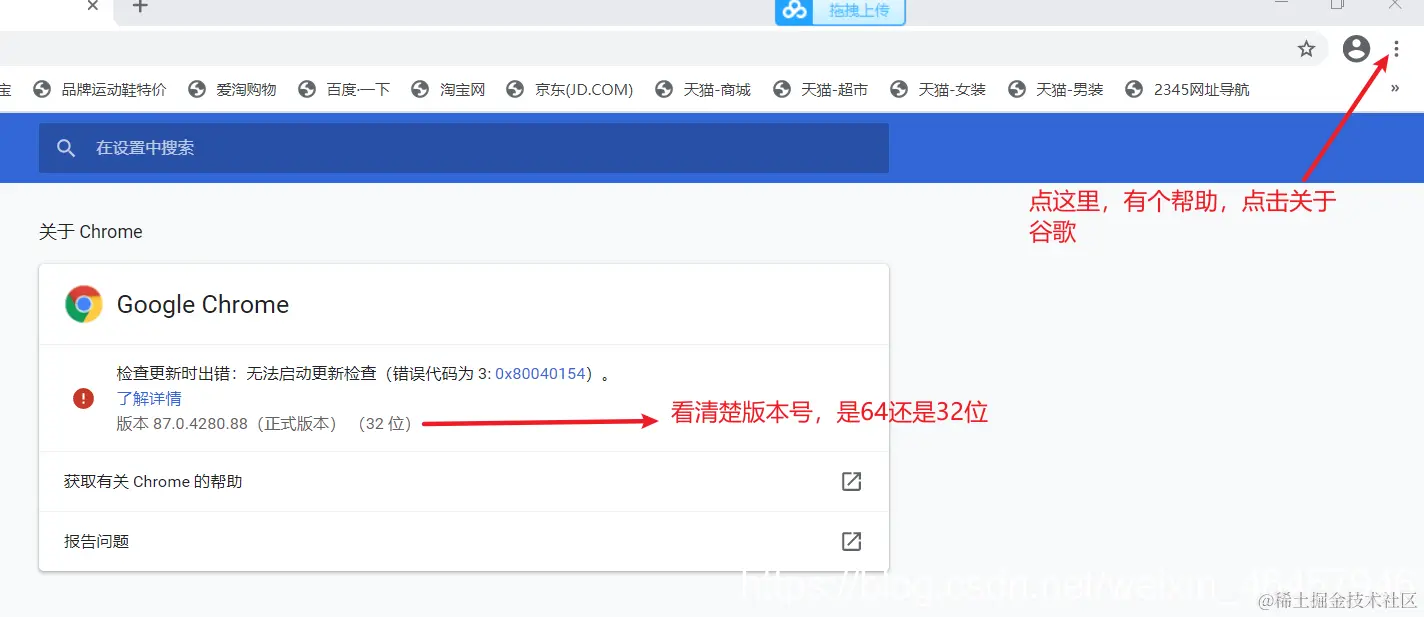Click the globe icon beside 淘宝网
1424x617 pixels.
click(x=420, y=89)
